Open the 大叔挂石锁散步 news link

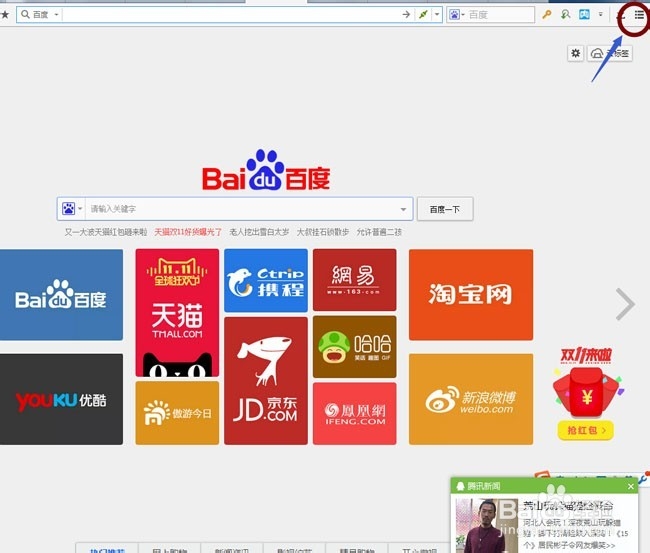tap(323, 232)
